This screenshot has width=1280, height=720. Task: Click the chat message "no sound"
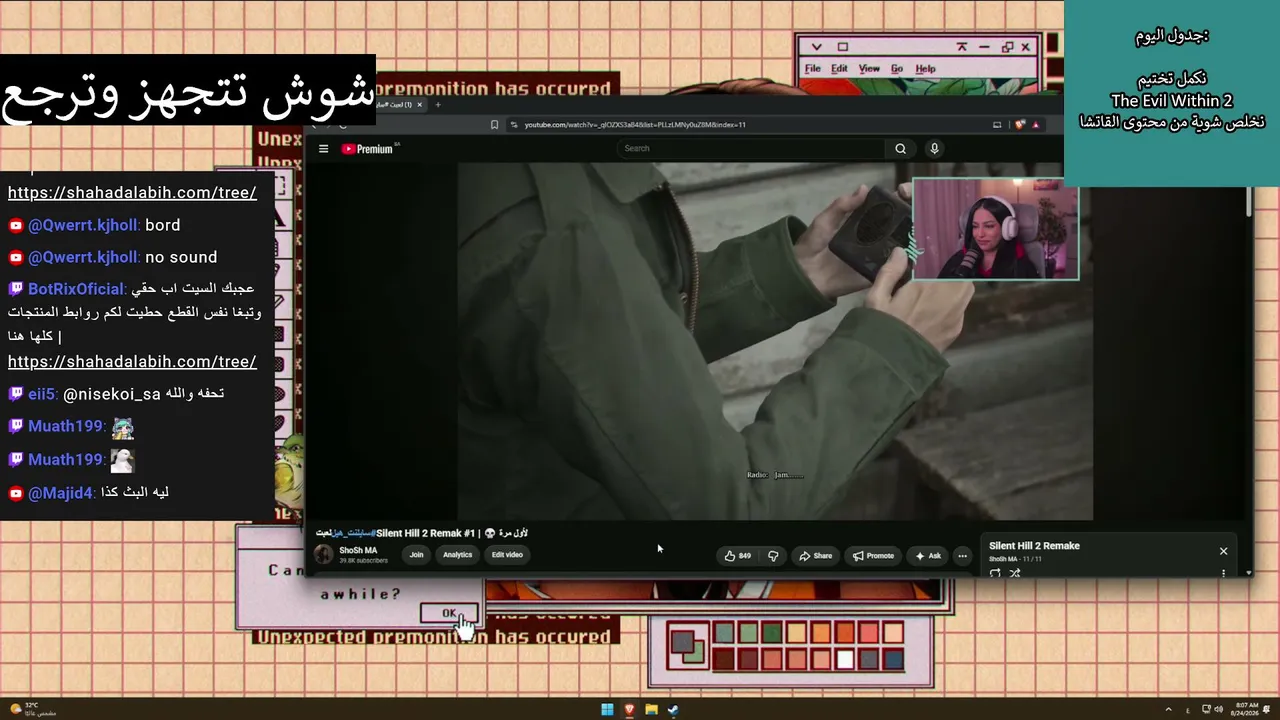(181, 258)
